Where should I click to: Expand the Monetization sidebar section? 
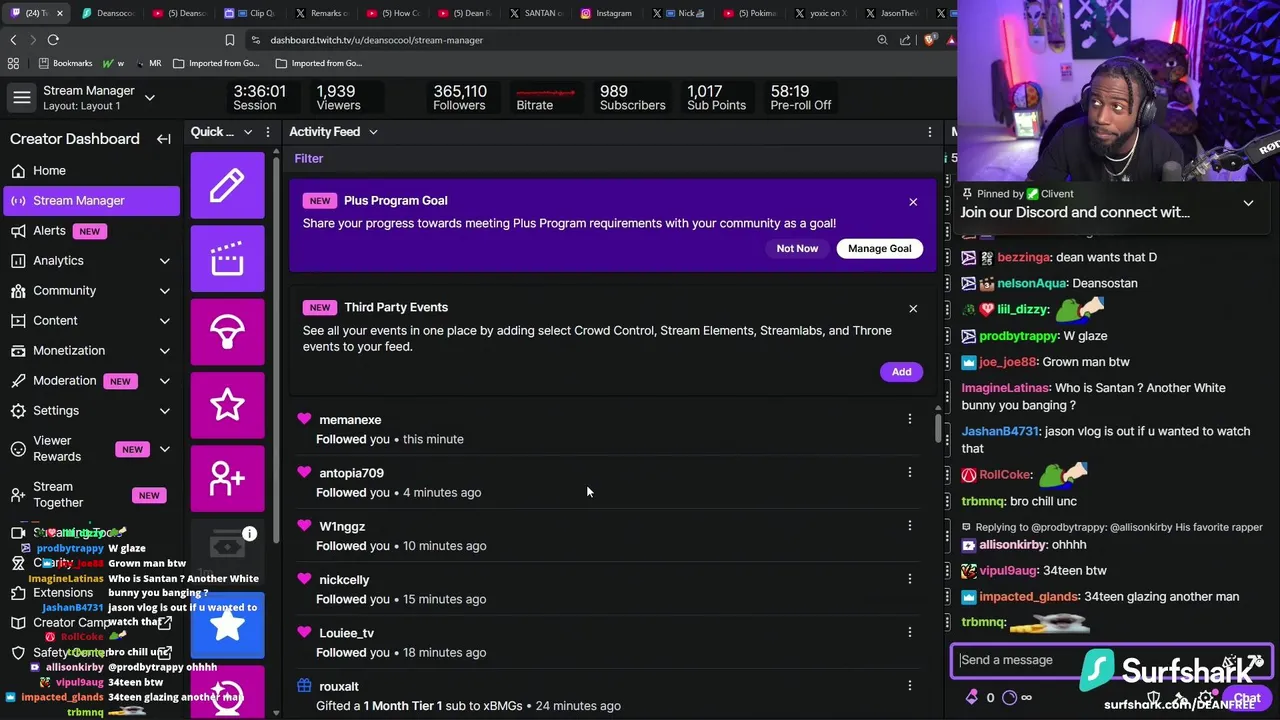pyautogui.click(x=165, y=351)
